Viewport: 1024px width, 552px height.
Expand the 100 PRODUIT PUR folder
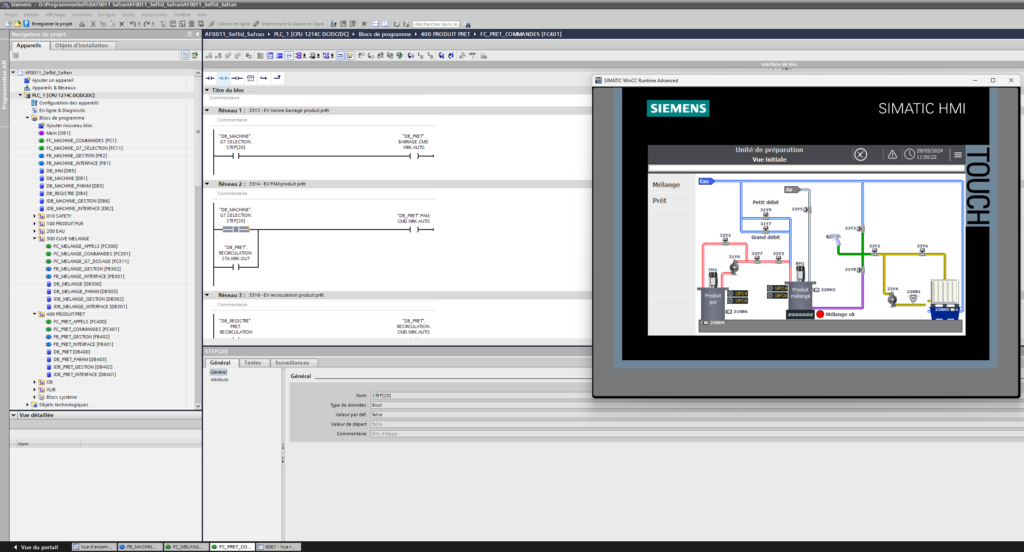click(35, 223)
